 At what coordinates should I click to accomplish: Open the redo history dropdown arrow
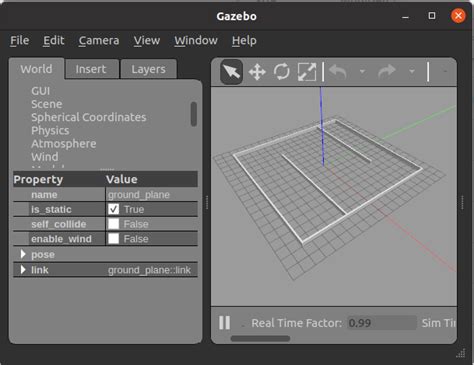click(x=412, y=71)
